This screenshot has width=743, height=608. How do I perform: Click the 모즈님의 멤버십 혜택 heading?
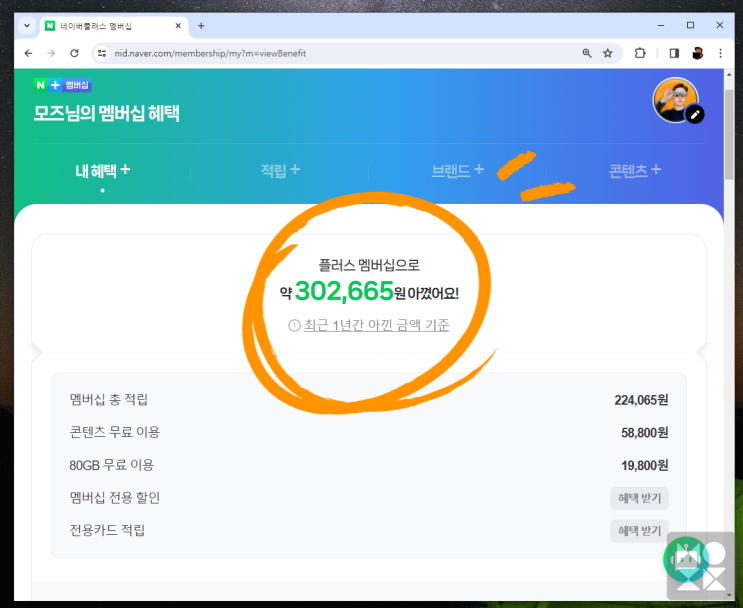(107, 113)
